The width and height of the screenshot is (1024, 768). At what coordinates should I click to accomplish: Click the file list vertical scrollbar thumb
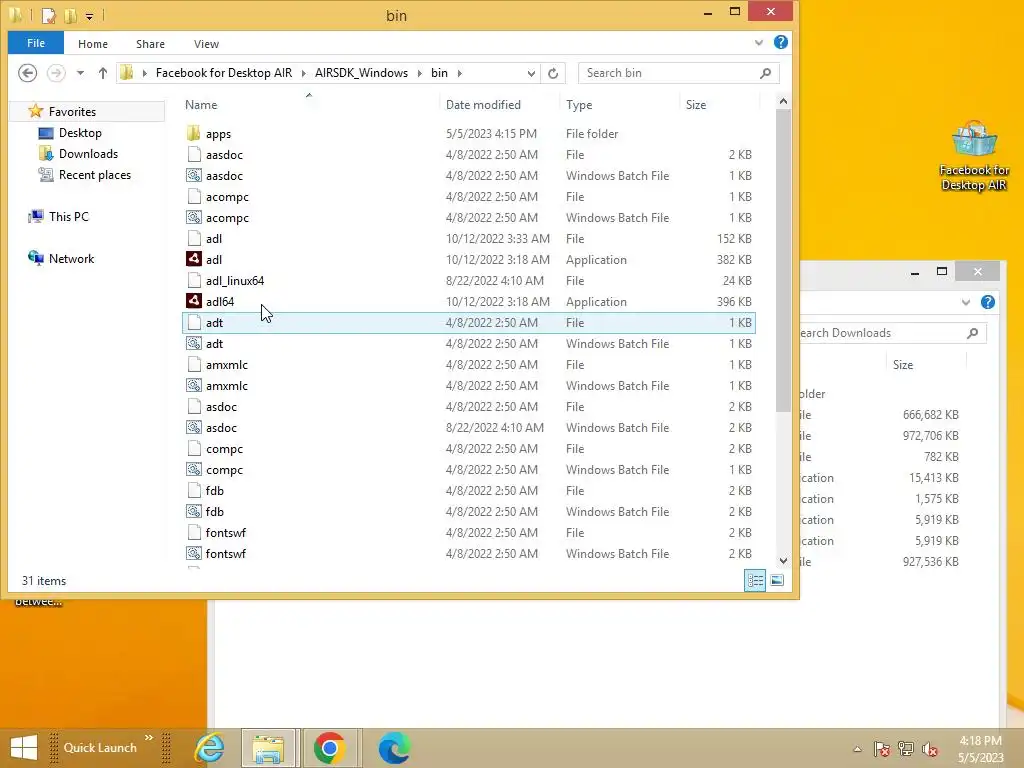pyautogui.click(x=783, y=261)
